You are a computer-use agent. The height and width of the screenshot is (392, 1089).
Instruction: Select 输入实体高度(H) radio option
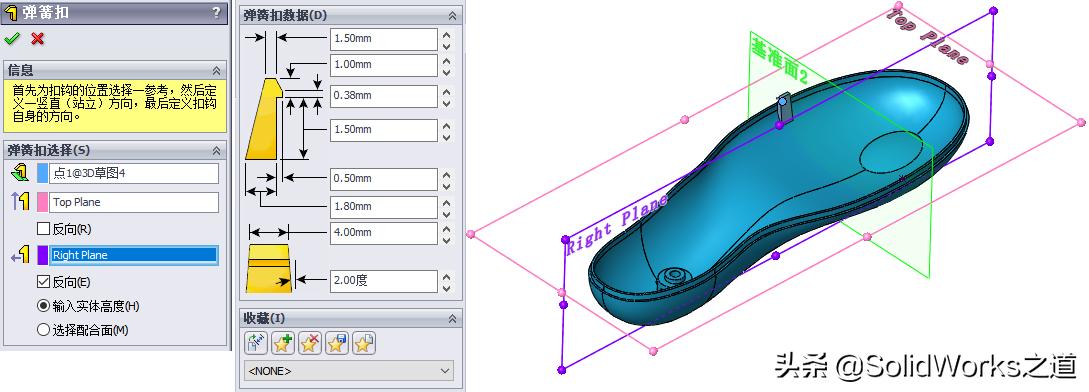(x=43, y=306)
